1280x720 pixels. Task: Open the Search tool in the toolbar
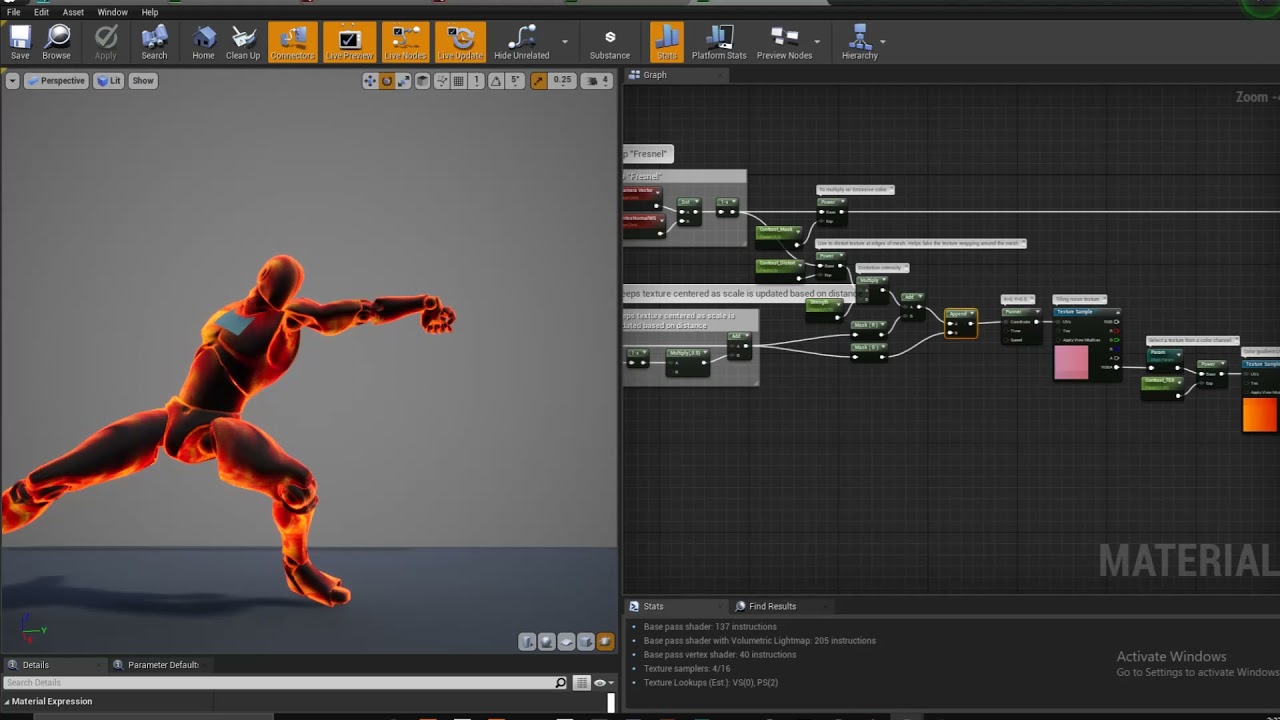pyautogui.click(x=154, y=42)
